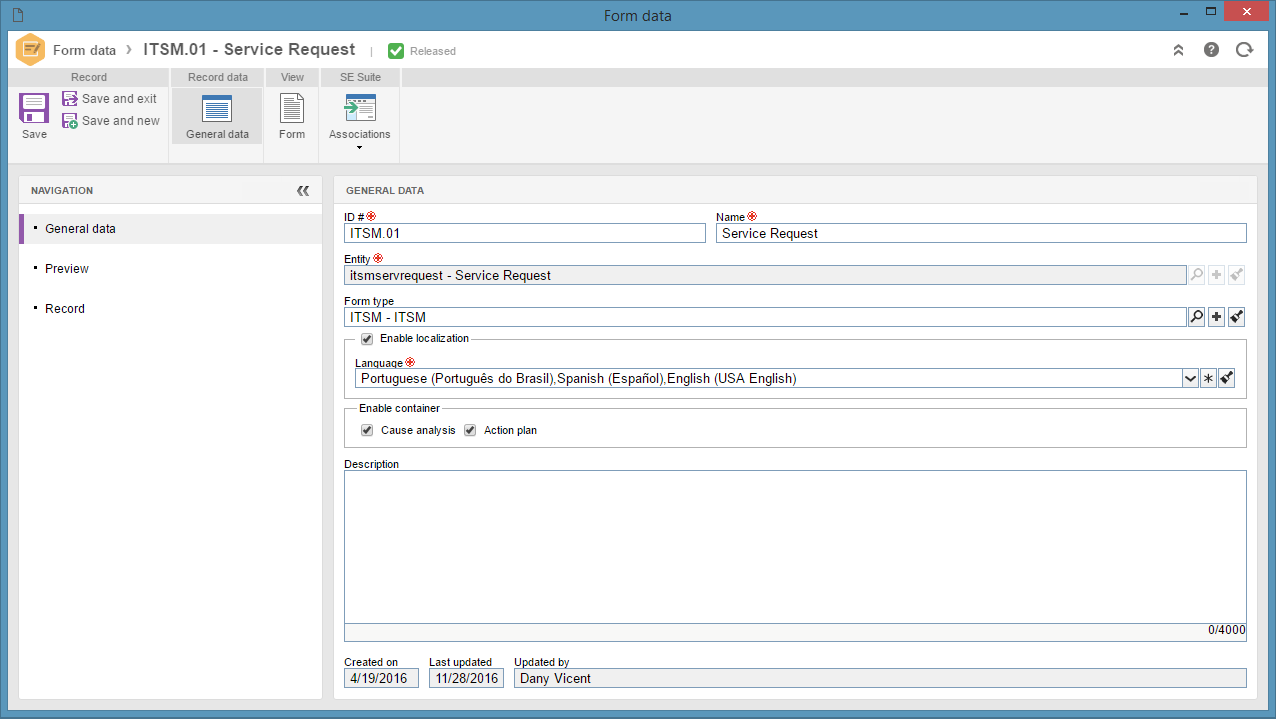This screenshot has width=1276, height=719.
Task: Click the purple Save floppy disk icon
Action: point(34,108)
